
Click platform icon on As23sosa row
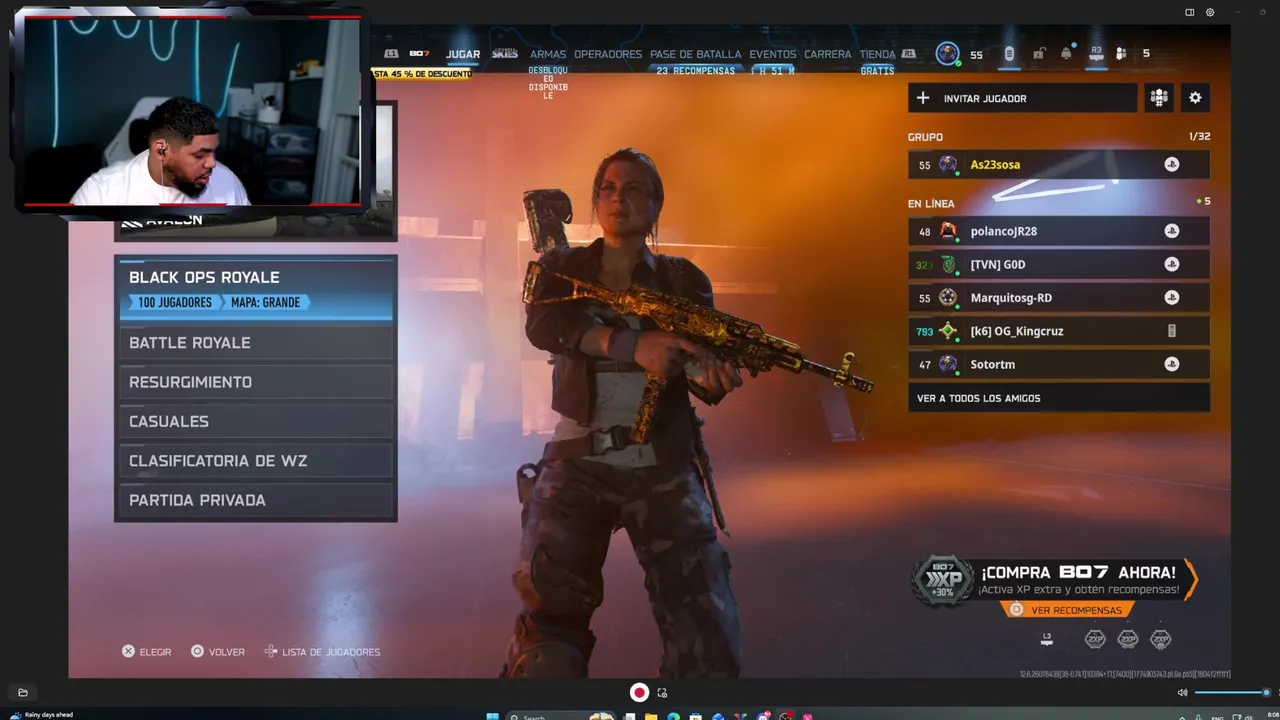1172,165
